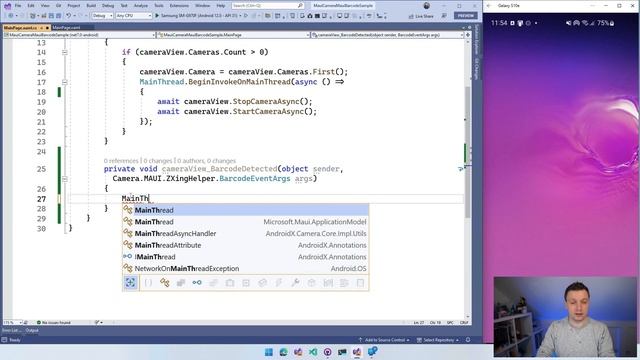
Task: Click the 0 changes CodeLens link
Action: [x=157, y=161]
